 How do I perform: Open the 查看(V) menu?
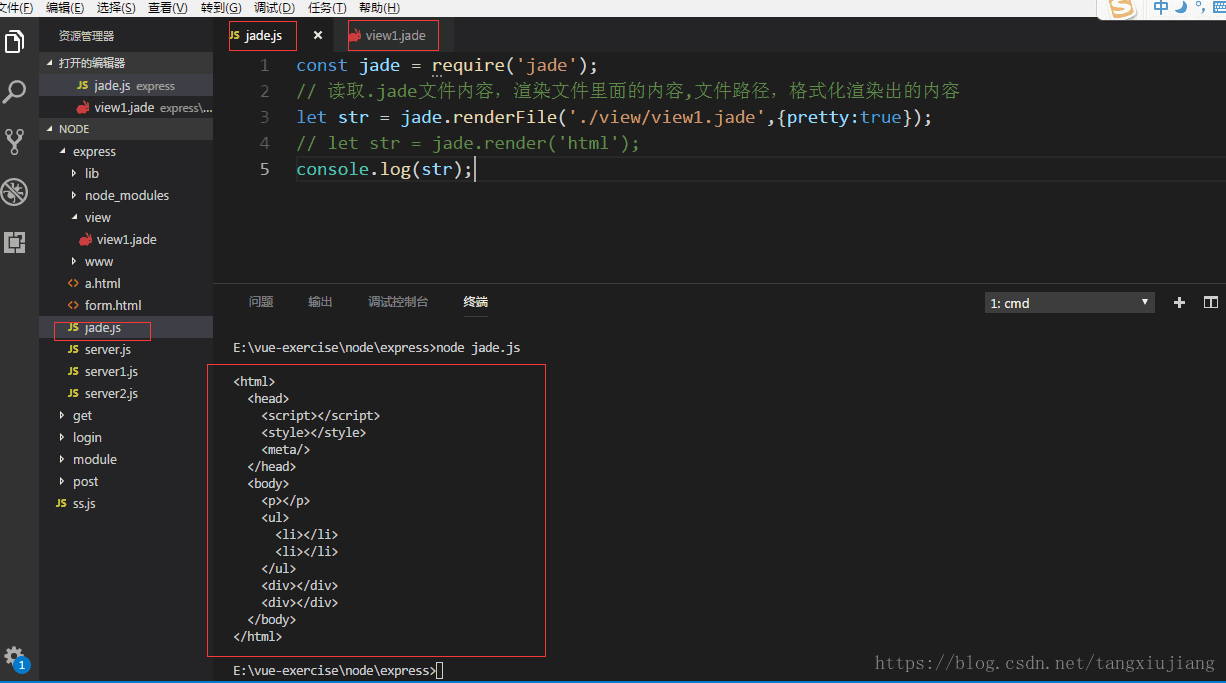pos(167,7)
